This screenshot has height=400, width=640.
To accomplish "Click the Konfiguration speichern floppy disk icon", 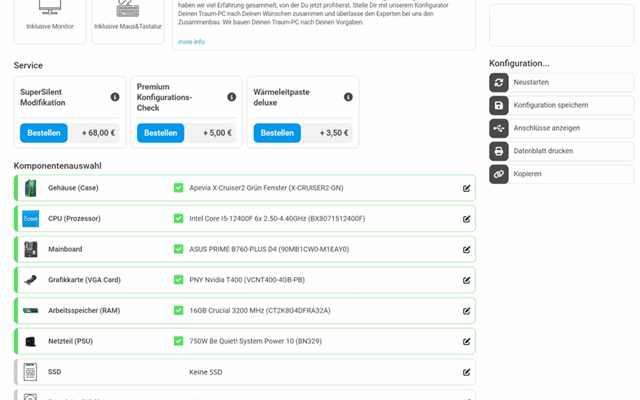I will coord(498,105).
